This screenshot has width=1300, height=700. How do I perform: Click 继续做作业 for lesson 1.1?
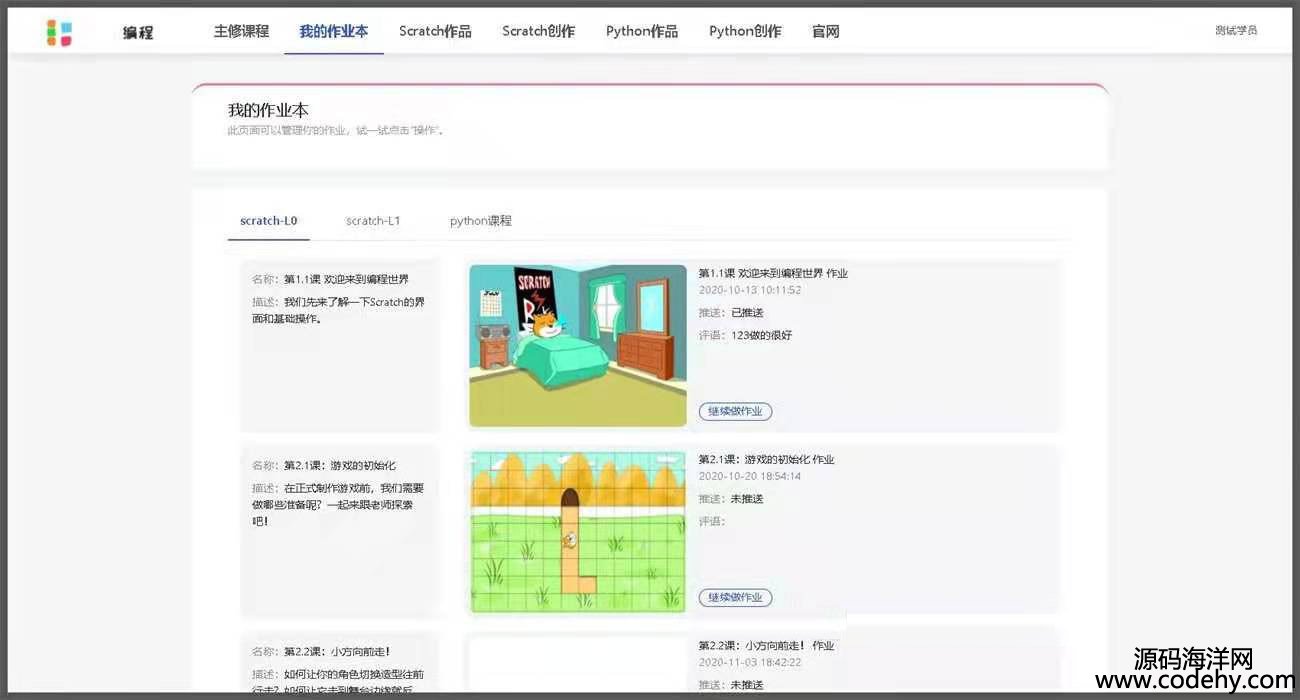pos(735,411)
